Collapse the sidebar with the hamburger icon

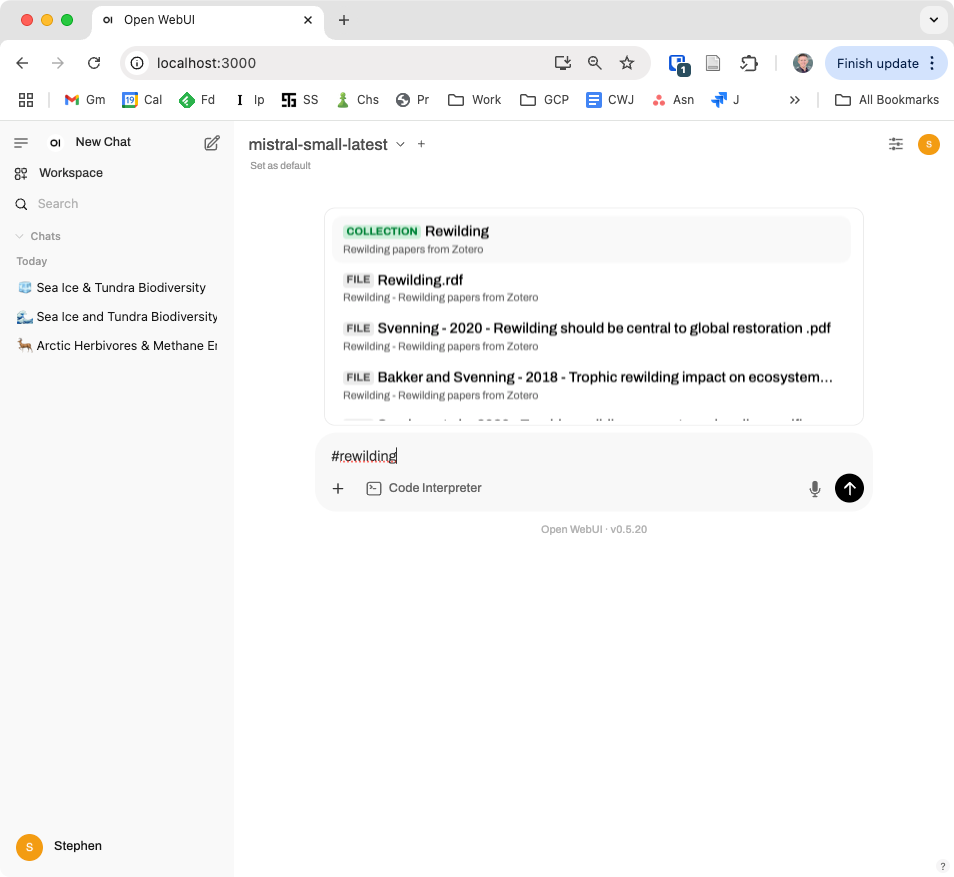20,142
